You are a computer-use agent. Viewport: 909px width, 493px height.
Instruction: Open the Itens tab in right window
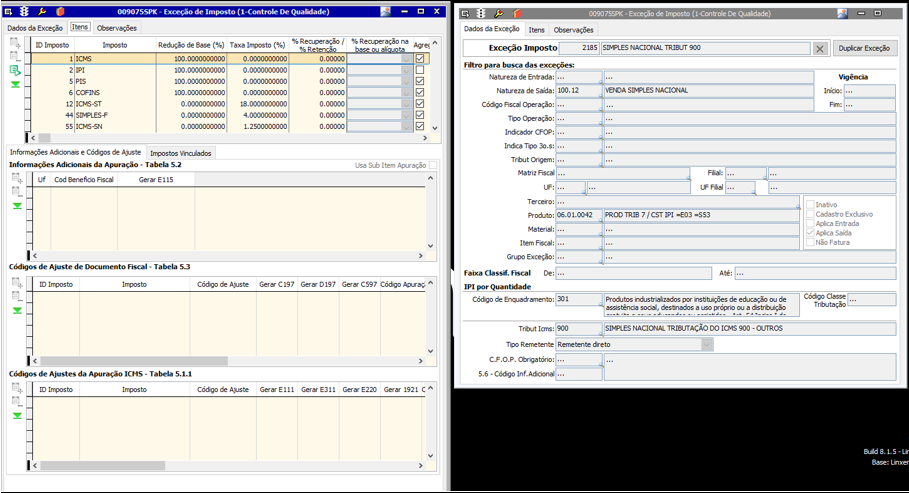pos(537,30)
